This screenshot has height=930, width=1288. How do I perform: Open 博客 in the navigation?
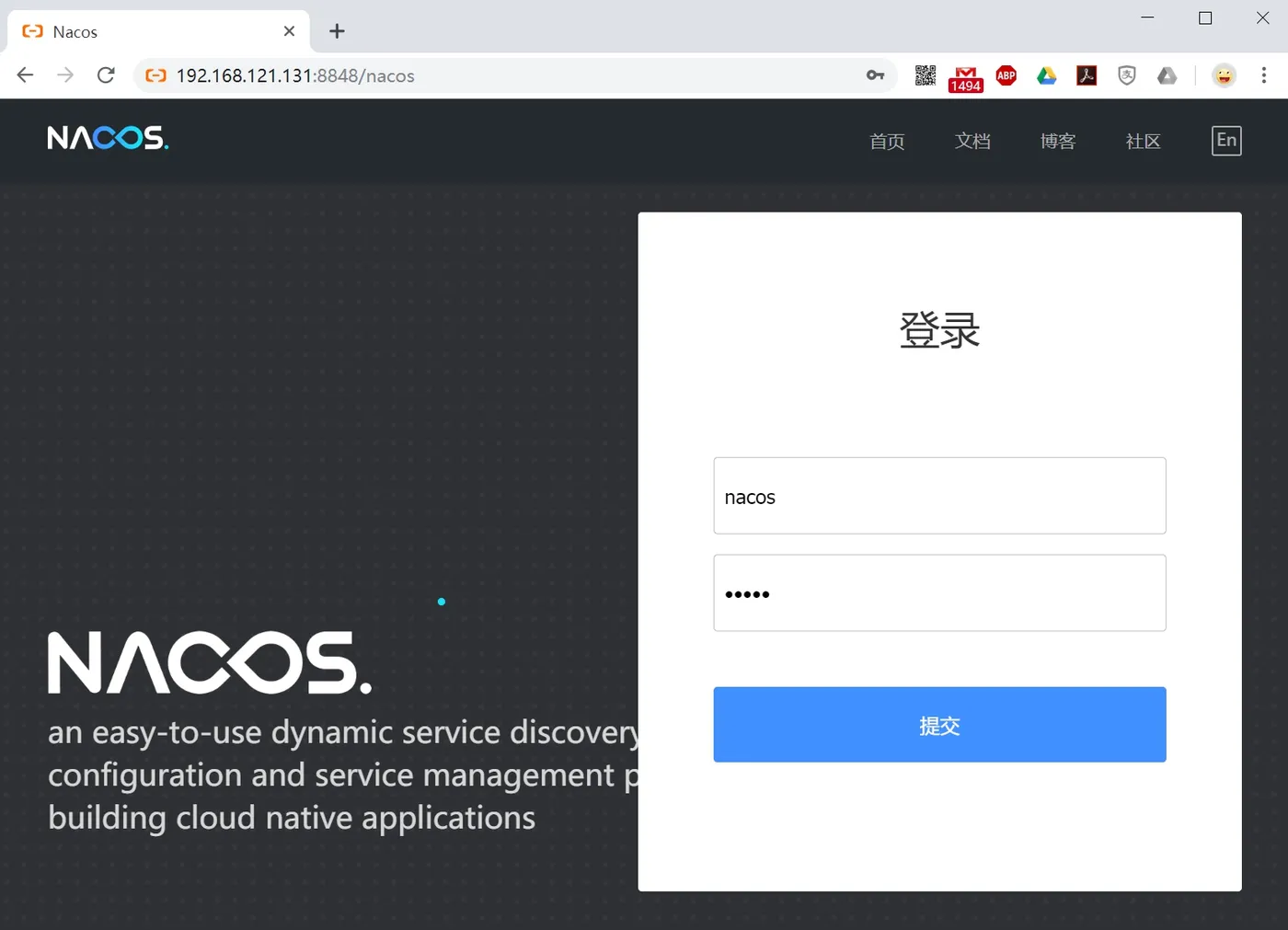(x=1058, y=141)
